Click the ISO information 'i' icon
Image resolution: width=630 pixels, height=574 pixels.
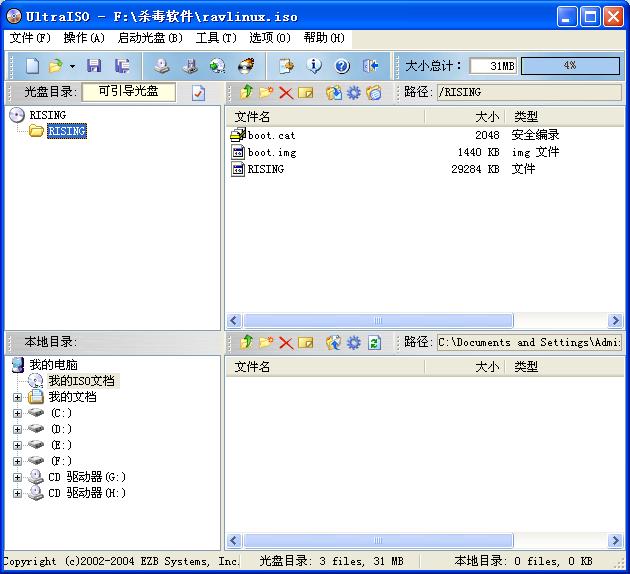(314, 66)
